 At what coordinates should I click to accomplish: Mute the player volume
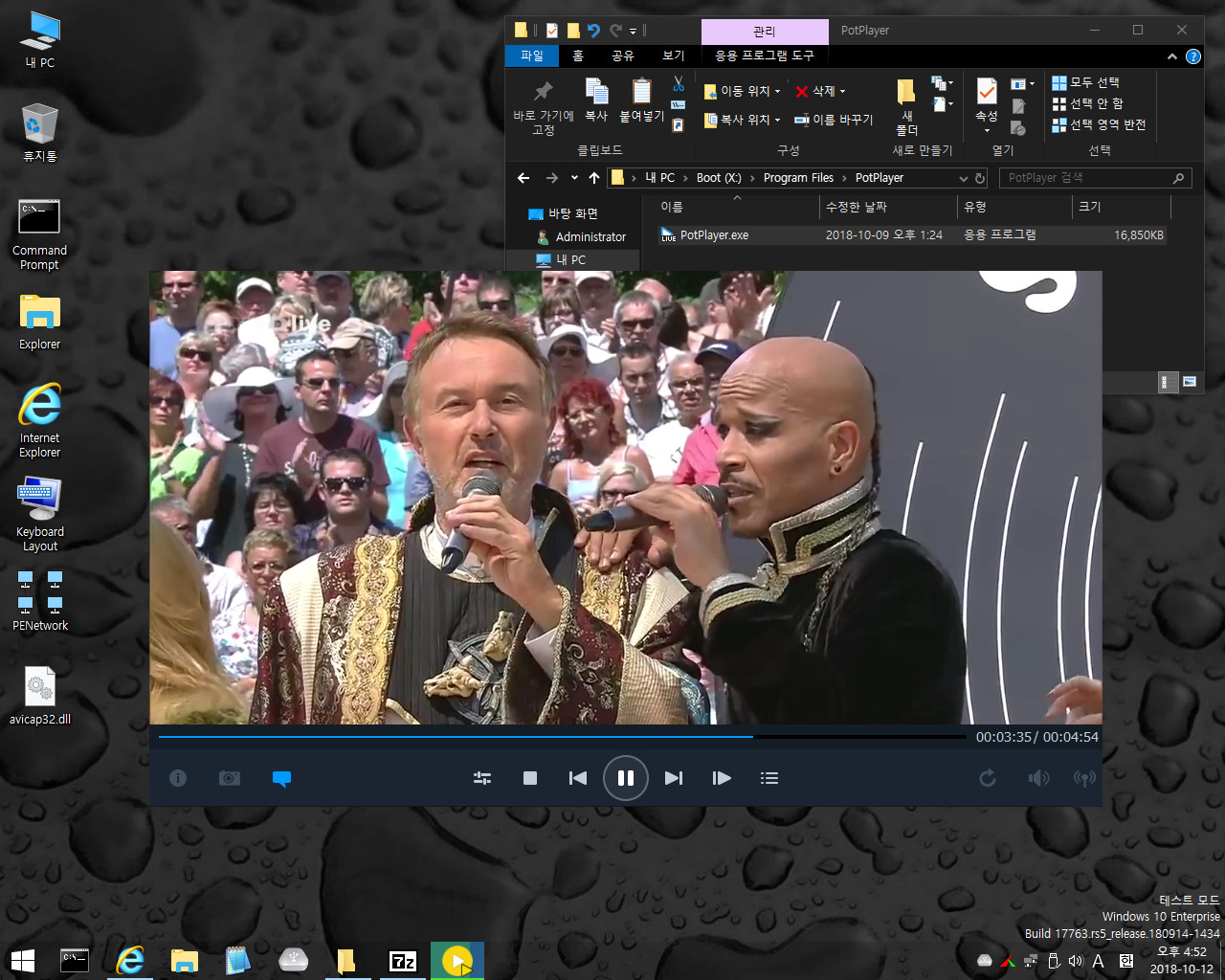click(1038, 778)
